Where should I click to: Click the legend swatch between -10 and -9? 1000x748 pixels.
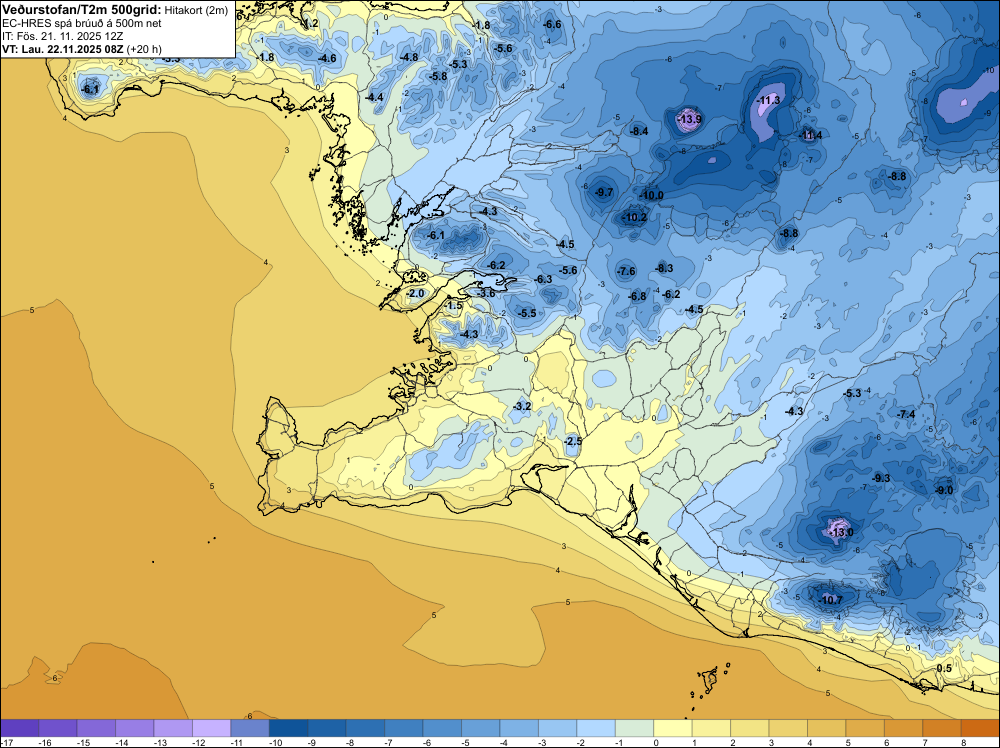tap(288, 728)
